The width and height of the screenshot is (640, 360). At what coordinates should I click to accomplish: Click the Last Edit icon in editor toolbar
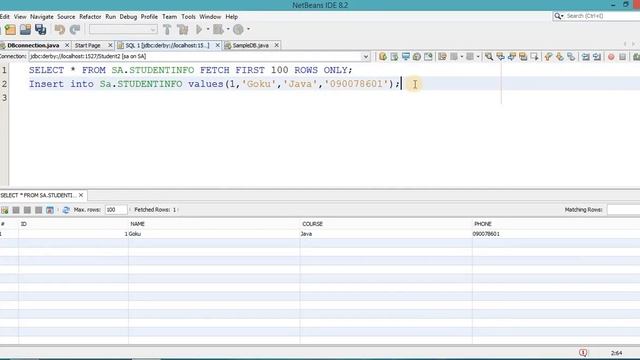tap(442, 57)
